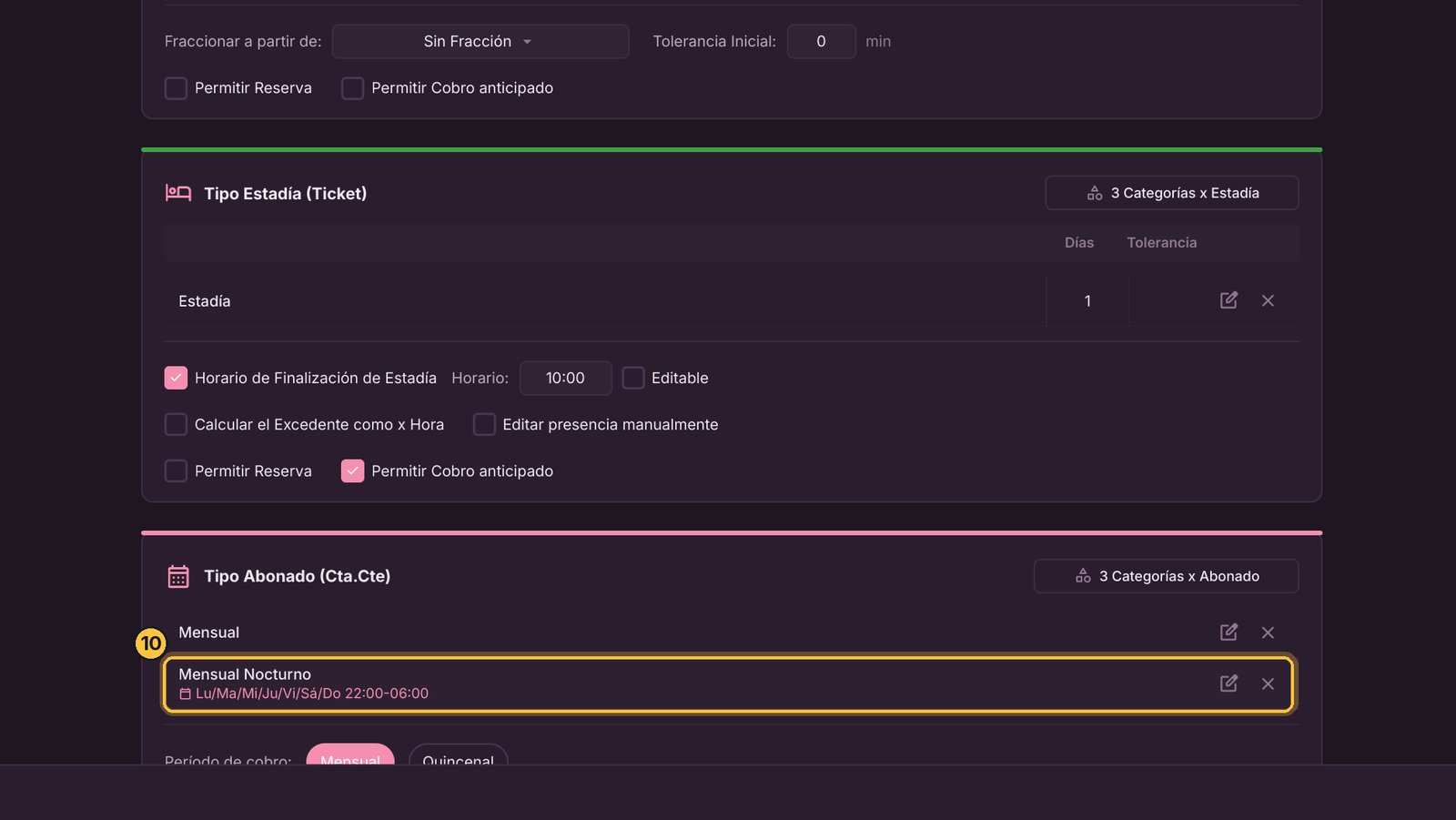Remove the Mensual Nocturno plan

[1268, 683]
